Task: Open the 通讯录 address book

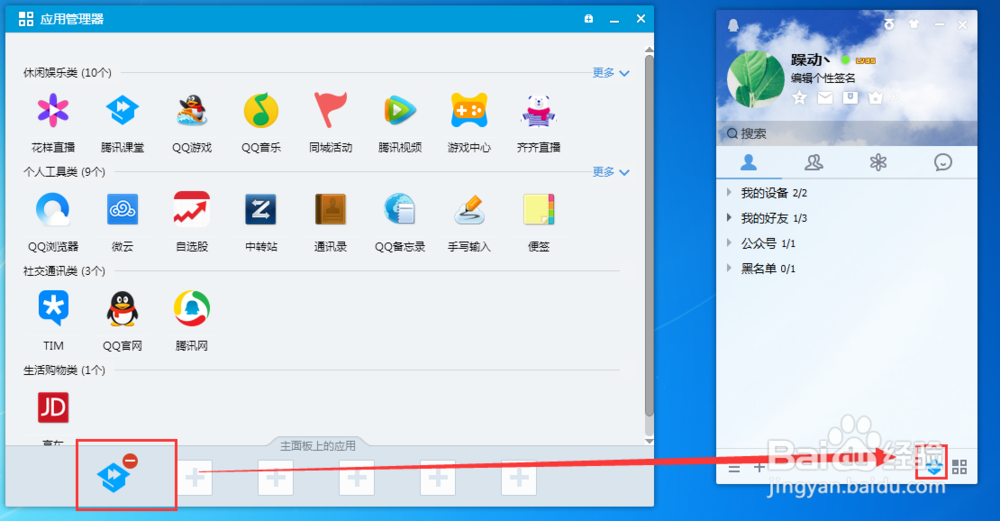Action: 330,210
